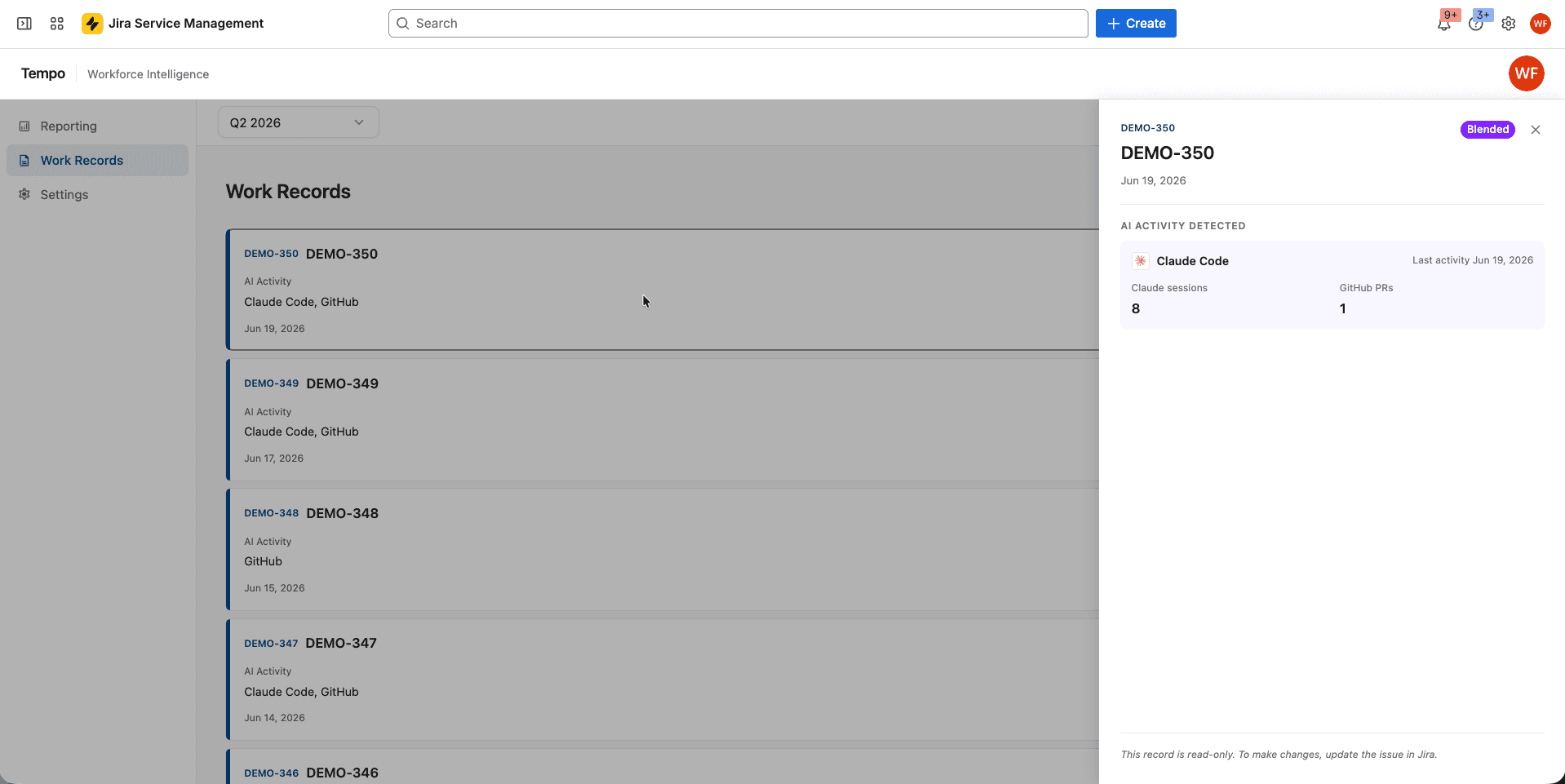The height and width of the screenshot is (784, 1565).
Task: Click the Work Records document icon
Action: (x=24, y=161)
